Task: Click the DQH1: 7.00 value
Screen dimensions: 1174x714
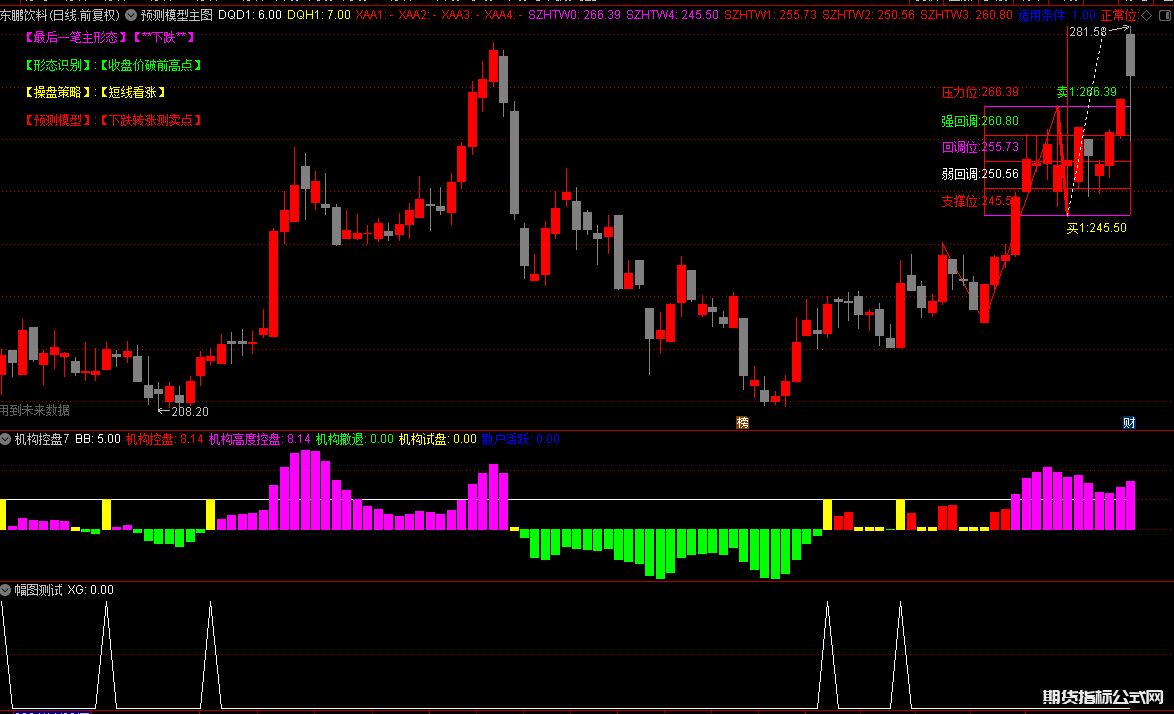Action: point(318,15)
